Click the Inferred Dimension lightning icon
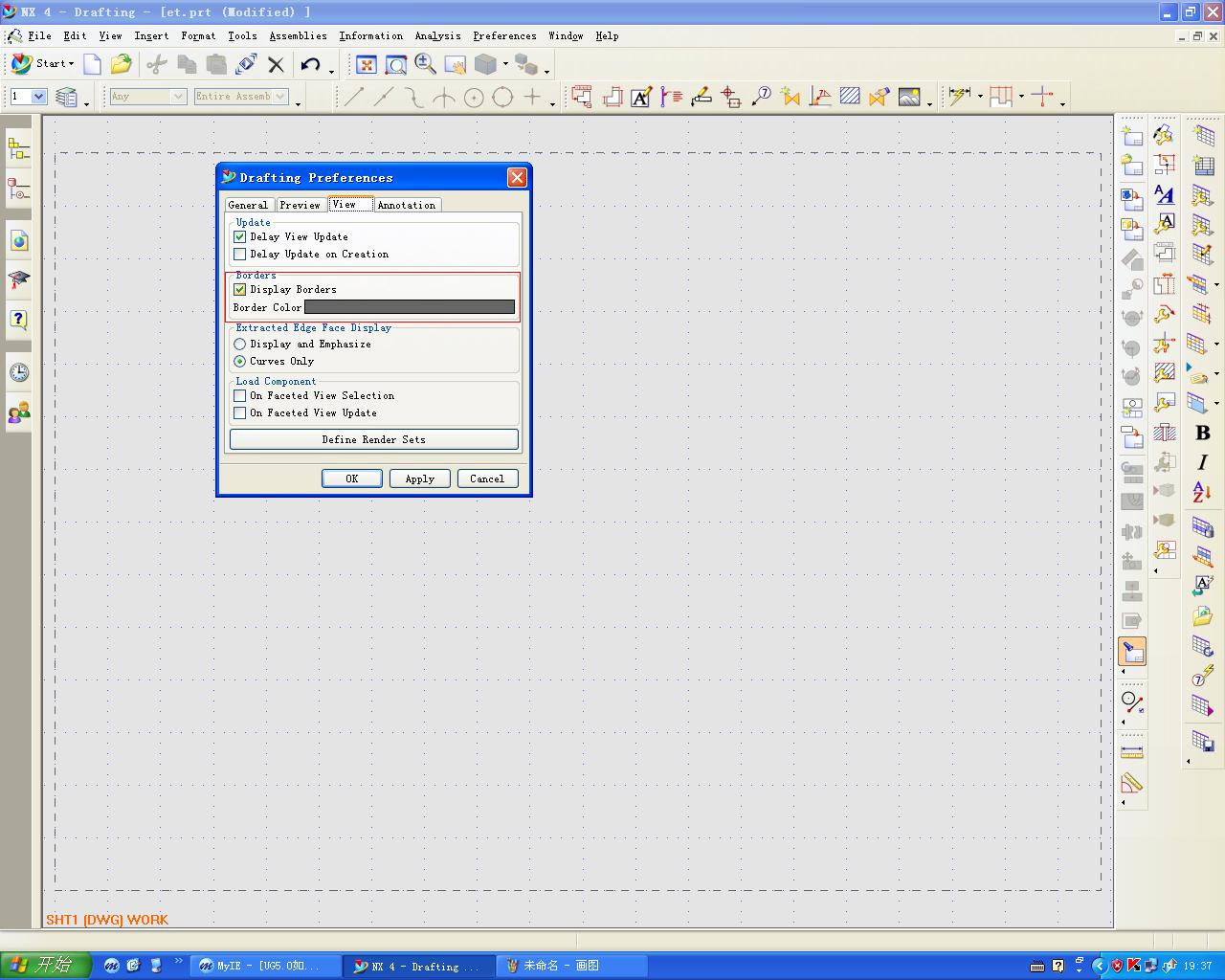 959,97
